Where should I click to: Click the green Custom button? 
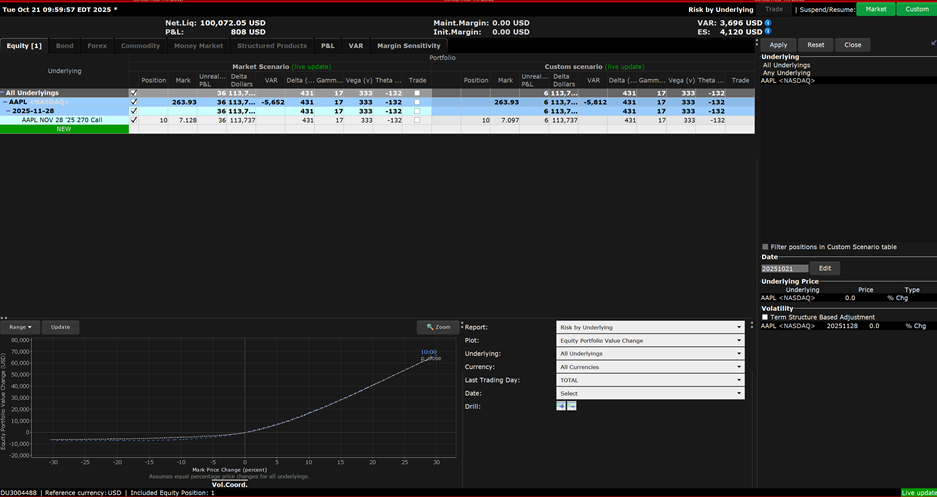coord(916,9)
